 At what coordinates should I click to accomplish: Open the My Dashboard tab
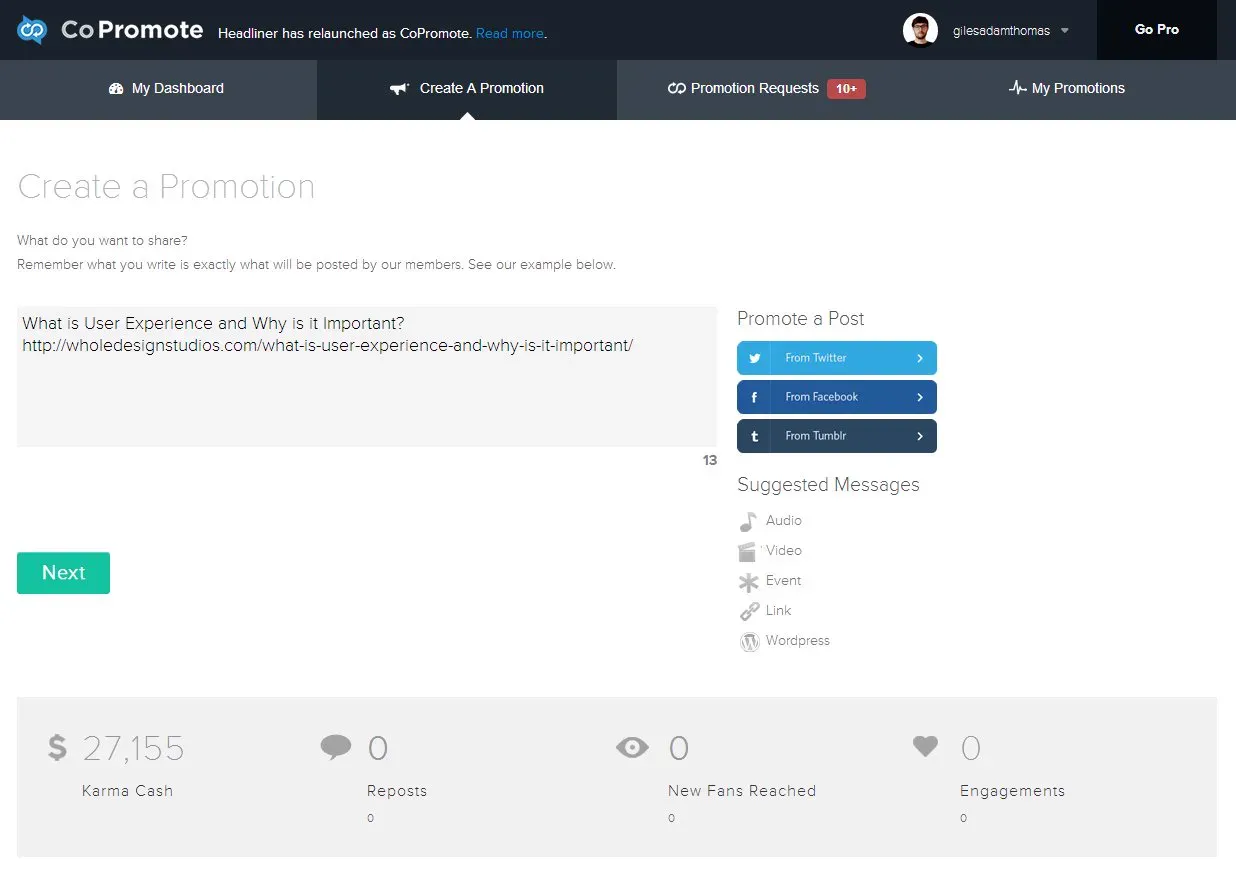(166, 89)
